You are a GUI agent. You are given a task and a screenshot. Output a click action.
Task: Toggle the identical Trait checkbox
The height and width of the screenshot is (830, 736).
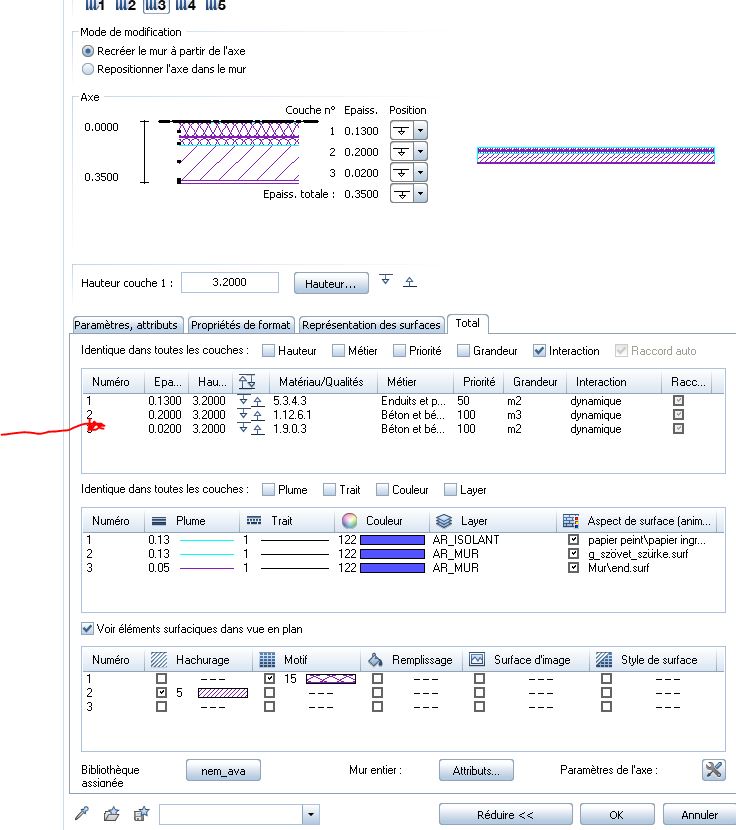(x=329, y=490)
